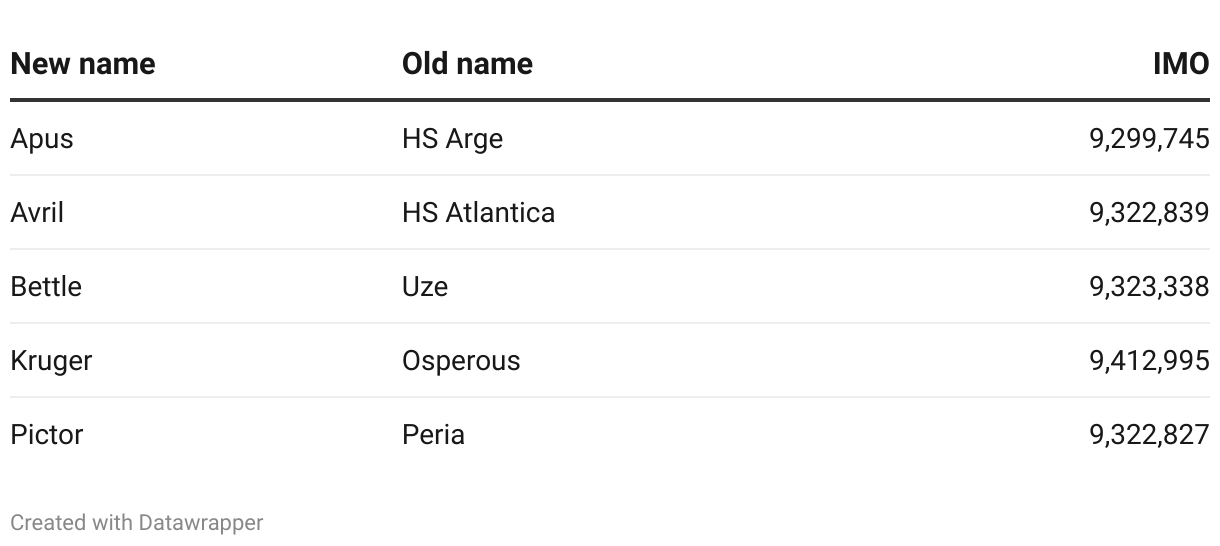Viewport: 1220px width, 546px height.
Task: Select the Avril ship name cell
Action: coord(37,213)
